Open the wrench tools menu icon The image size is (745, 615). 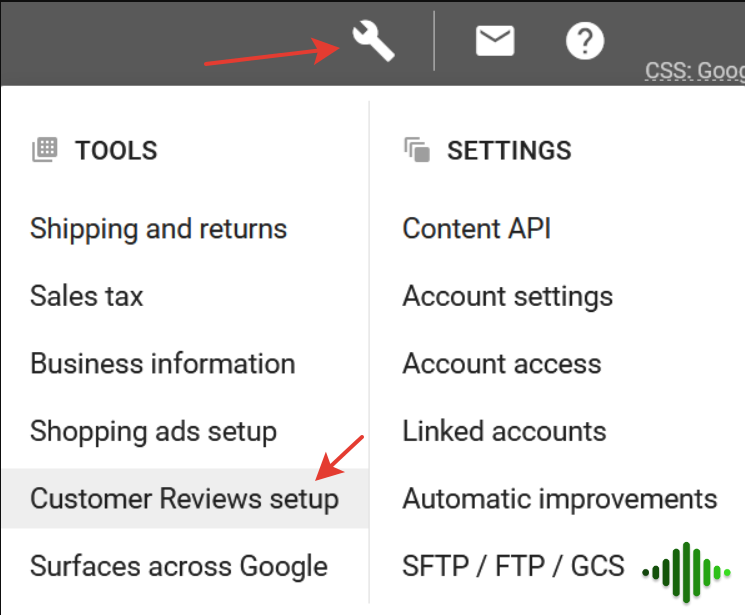(x=373, y=41)
